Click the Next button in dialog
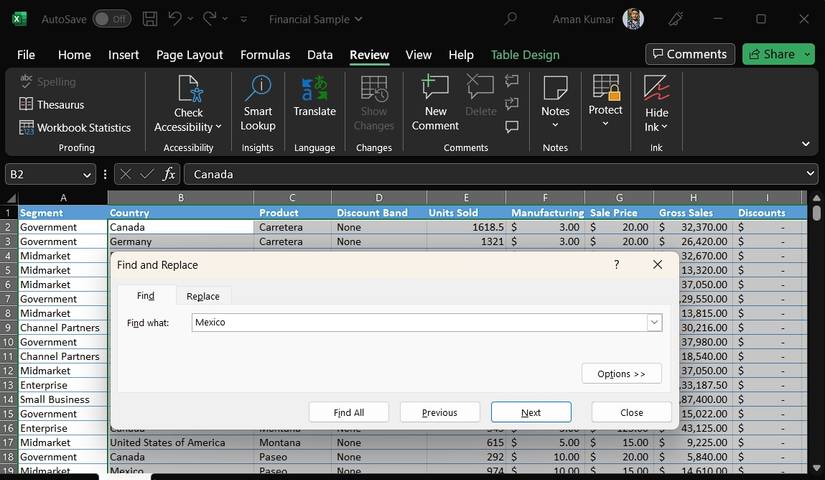 531,412
